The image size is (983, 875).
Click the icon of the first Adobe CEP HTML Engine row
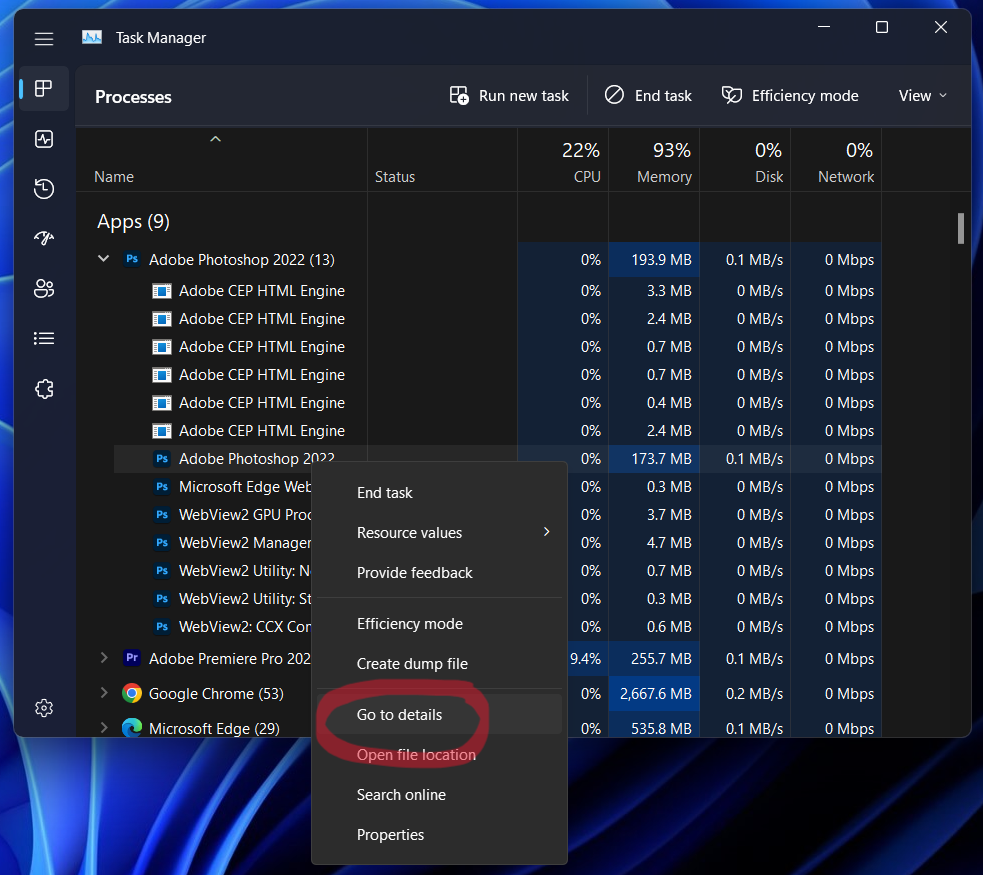click(x=162, y=291)
